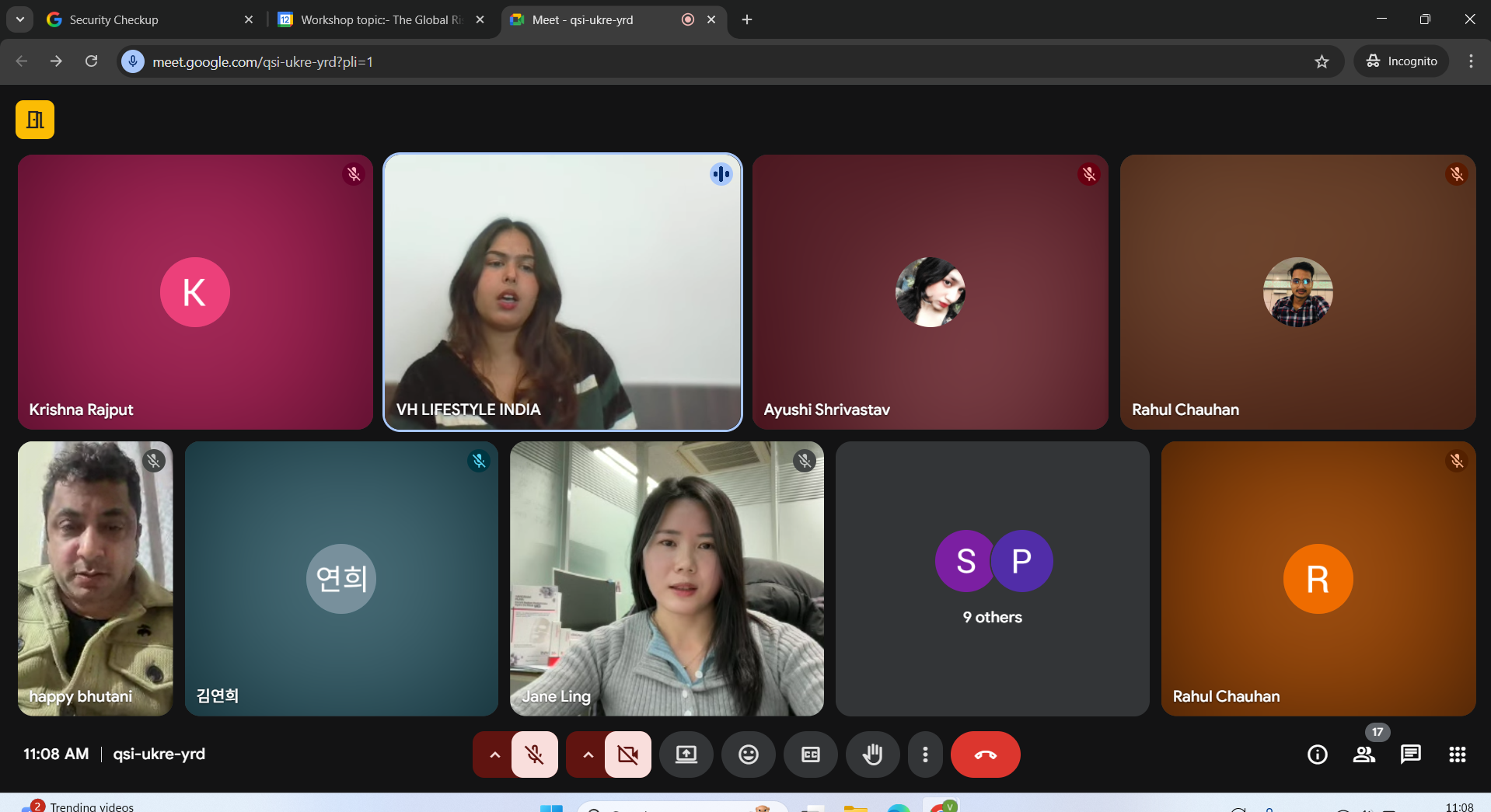This screenshot has height=812, width=1491.
Task: Turn on the camera
Action: 628,754
